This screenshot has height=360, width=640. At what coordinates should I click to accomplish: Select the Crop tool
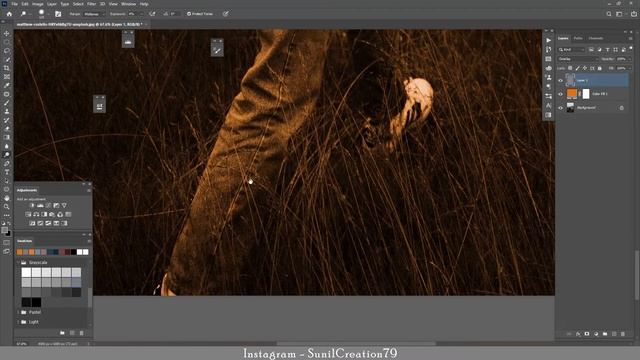click(7, 68)
